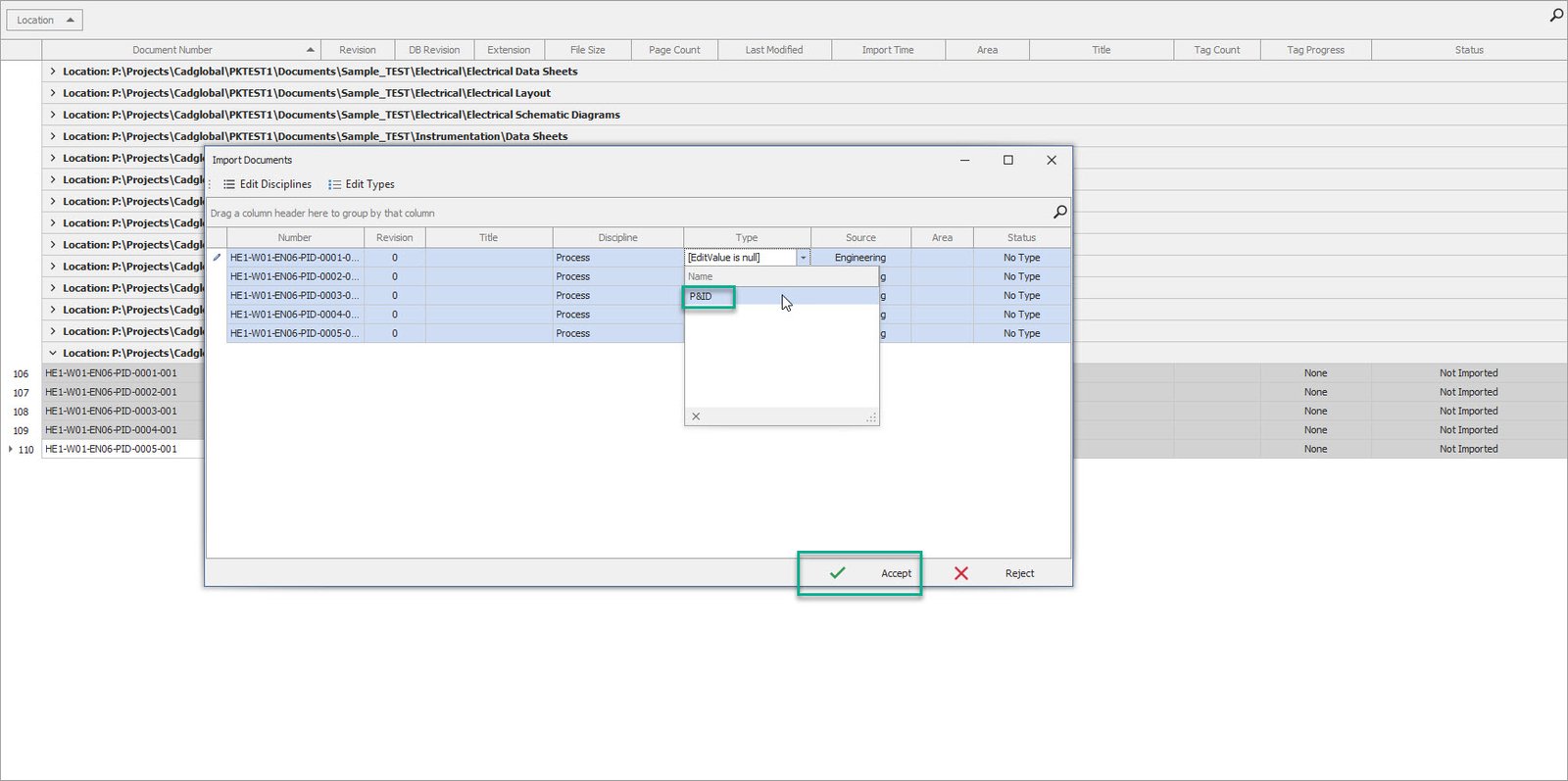Image resolution: width=1568 pixels, height=781 pixels.
Task: Sort by Document Number column header
Action: 172,50
